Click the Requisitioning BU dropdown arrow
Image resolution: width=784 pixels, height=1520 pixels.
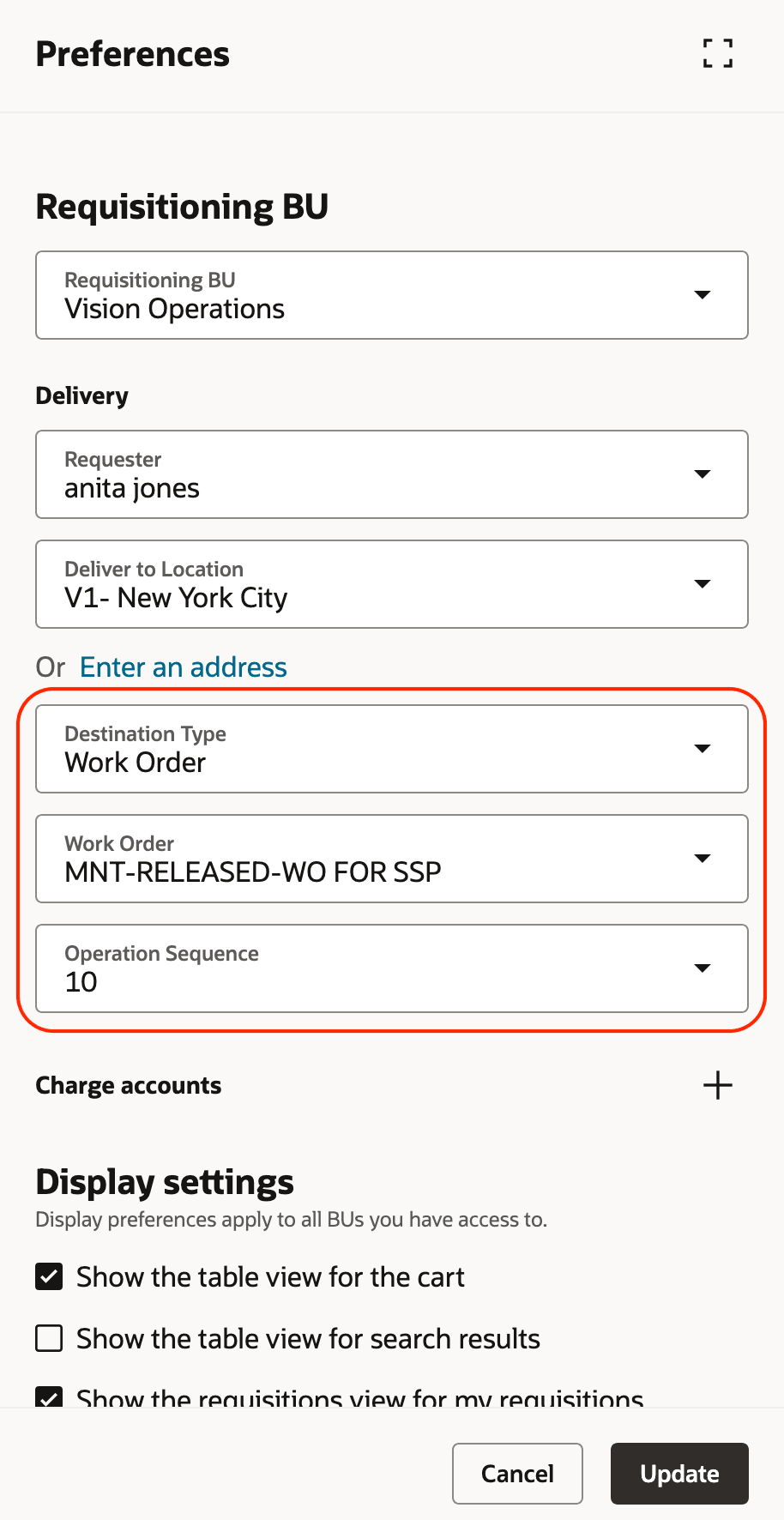tap(702, 295)
